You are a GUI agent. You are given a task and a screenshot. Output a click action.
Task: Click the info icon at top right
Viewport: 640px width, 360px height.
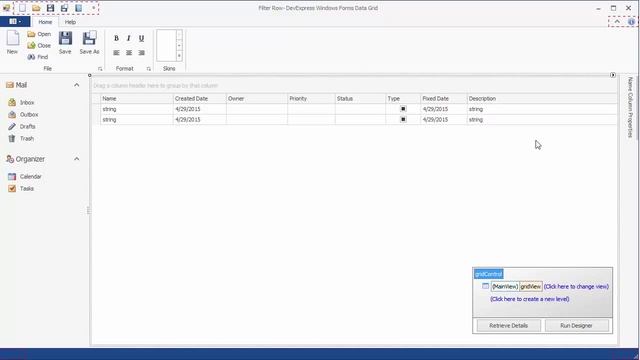coord(631,22)
